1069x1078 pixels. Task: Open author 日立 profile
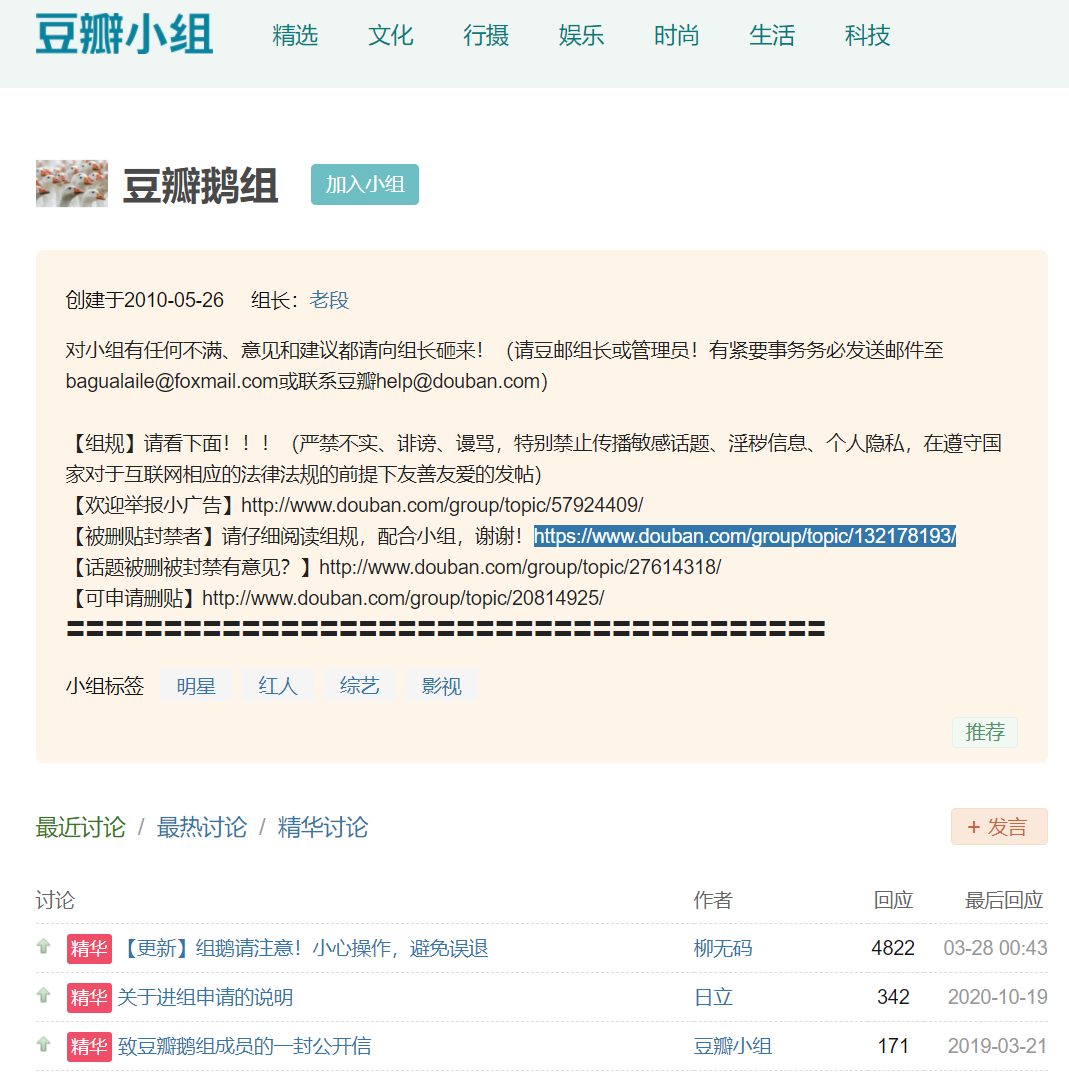[713, 998]
